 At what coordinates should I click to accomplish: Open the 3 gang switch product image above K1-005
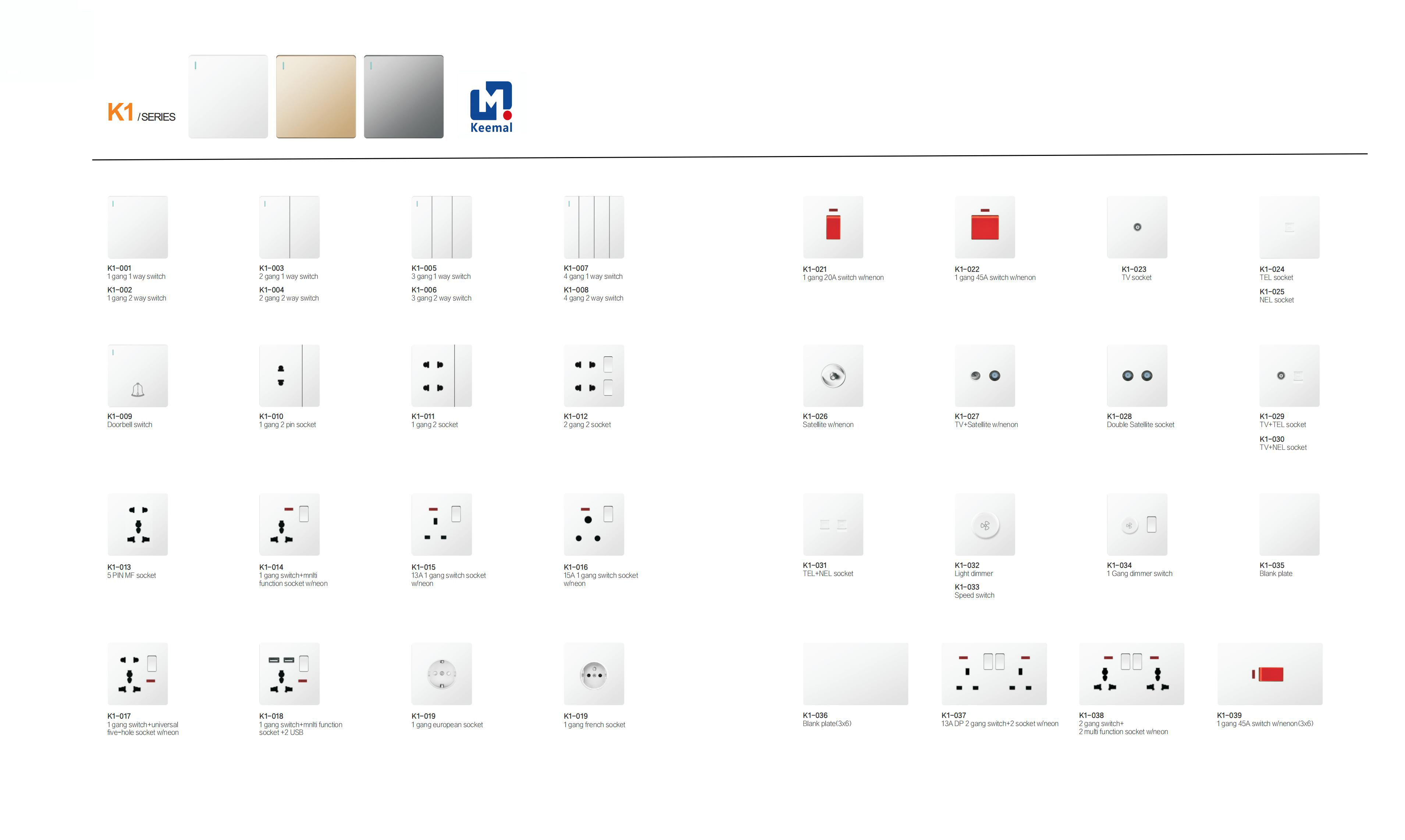[441, 227]
